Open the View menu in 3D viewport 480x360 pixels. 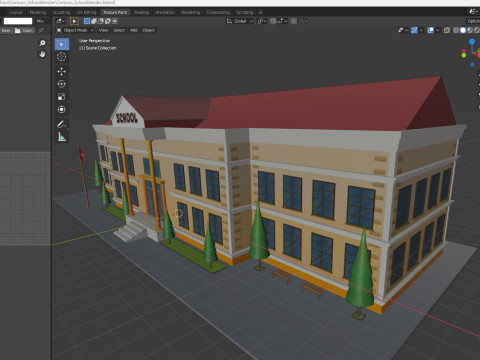103,30
